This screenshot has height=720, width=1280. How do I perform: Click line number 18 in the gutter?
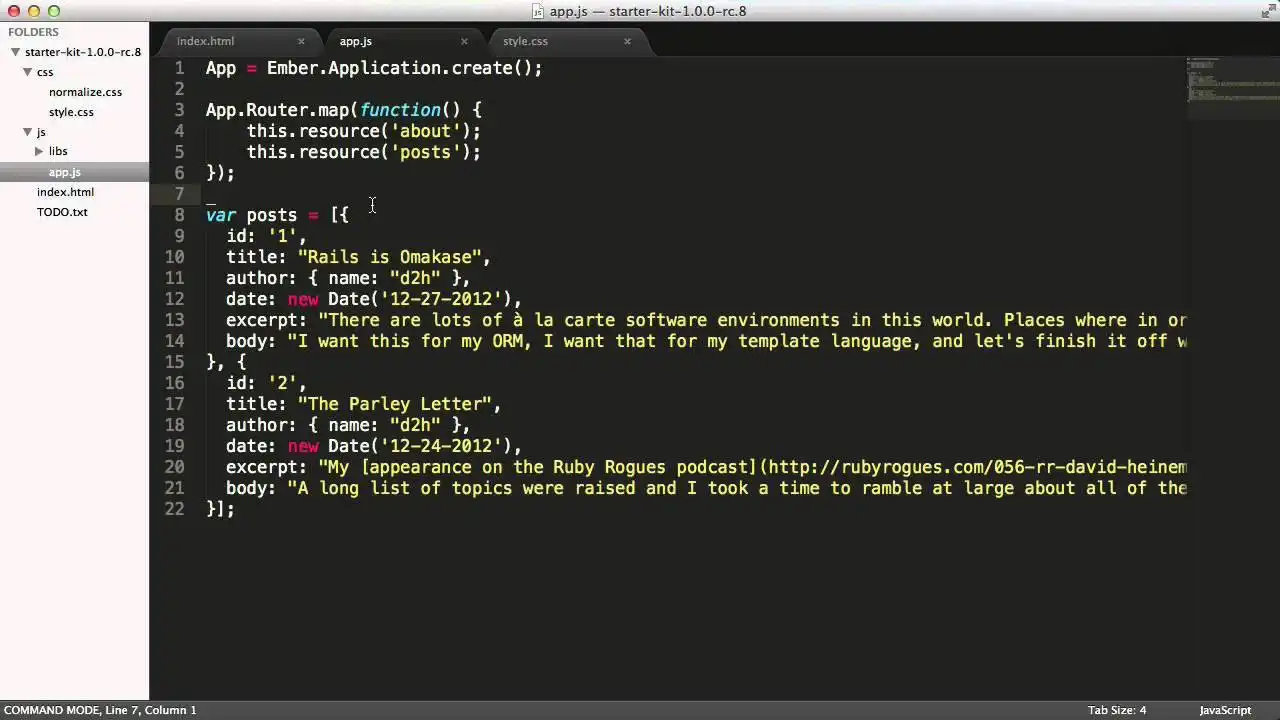tap(174, 425)
